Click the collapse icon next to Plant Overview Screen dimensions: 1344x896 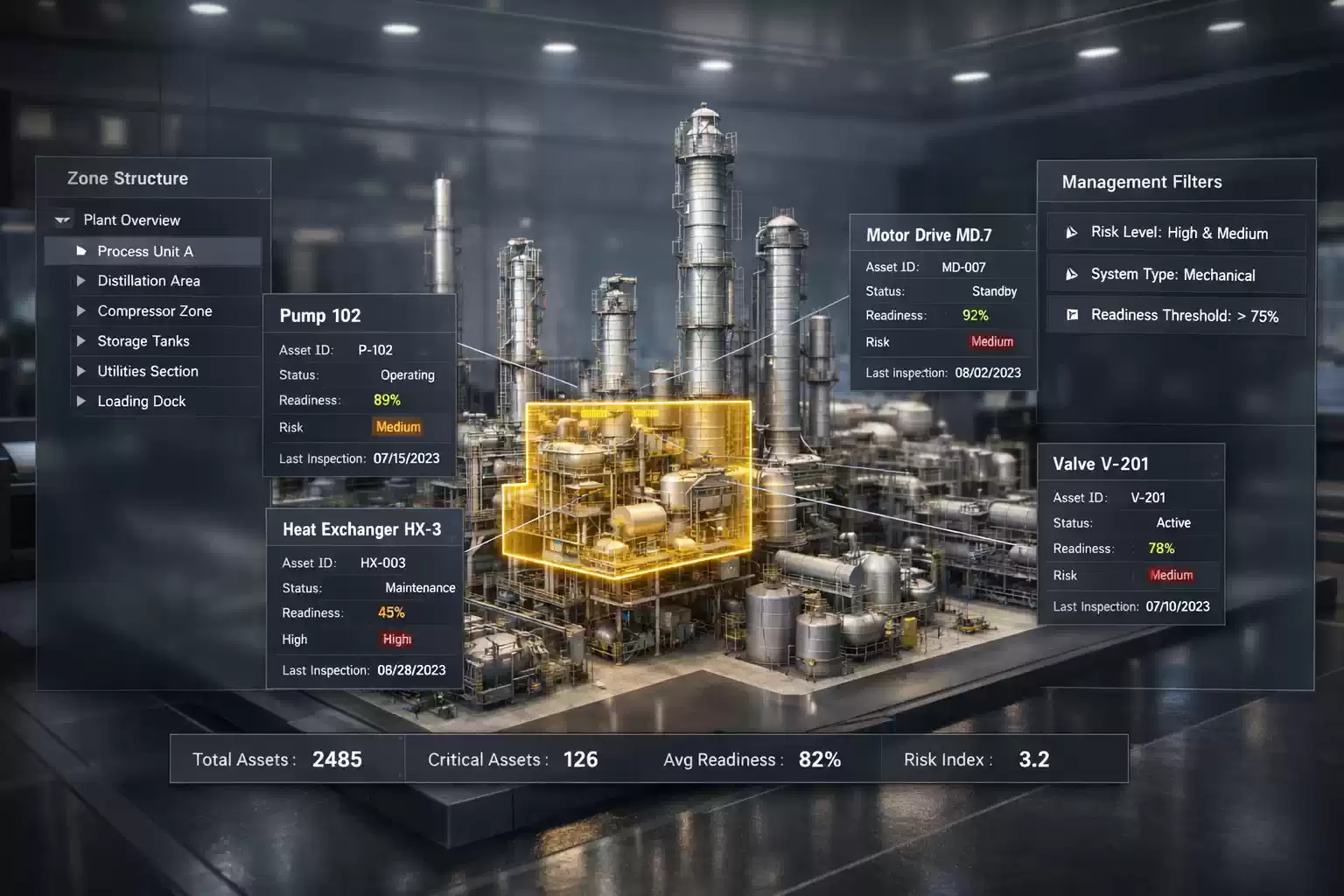click(x=61, y=220)
